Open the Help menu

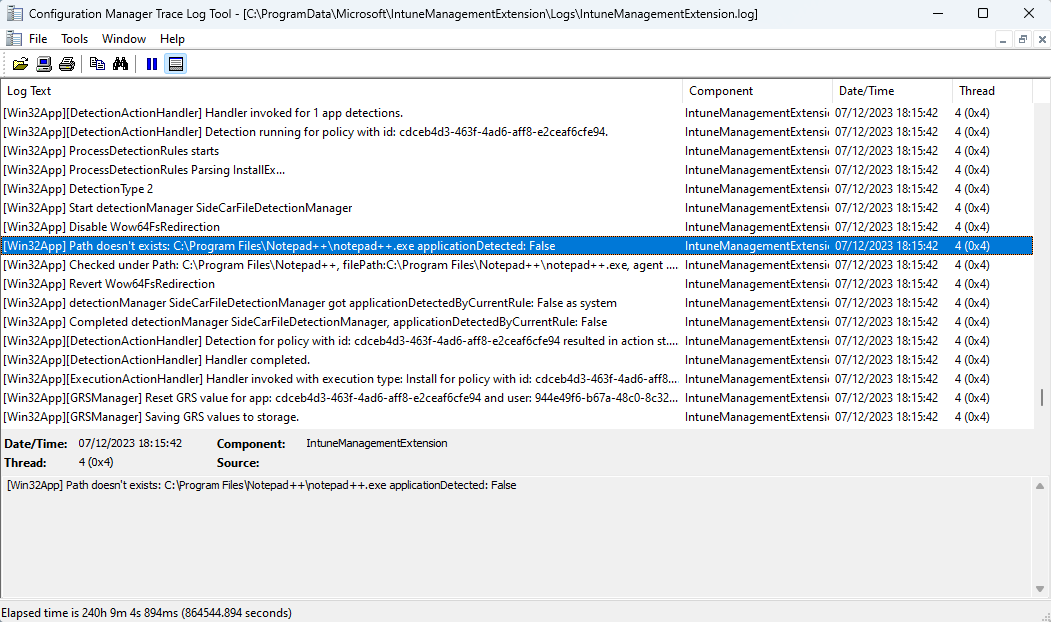click(x=172, y=38)
